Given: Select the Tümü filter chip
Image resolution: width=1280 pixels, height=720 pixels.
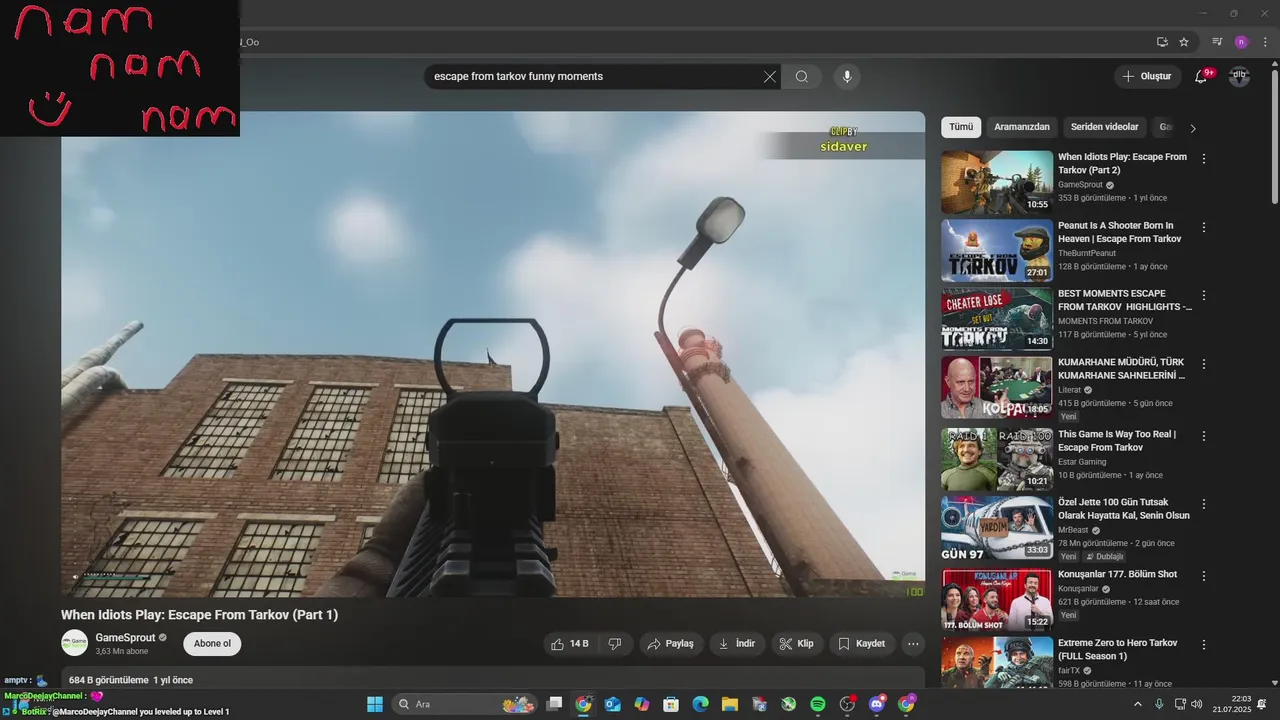Looking at the screenshot, I should 961,127.
